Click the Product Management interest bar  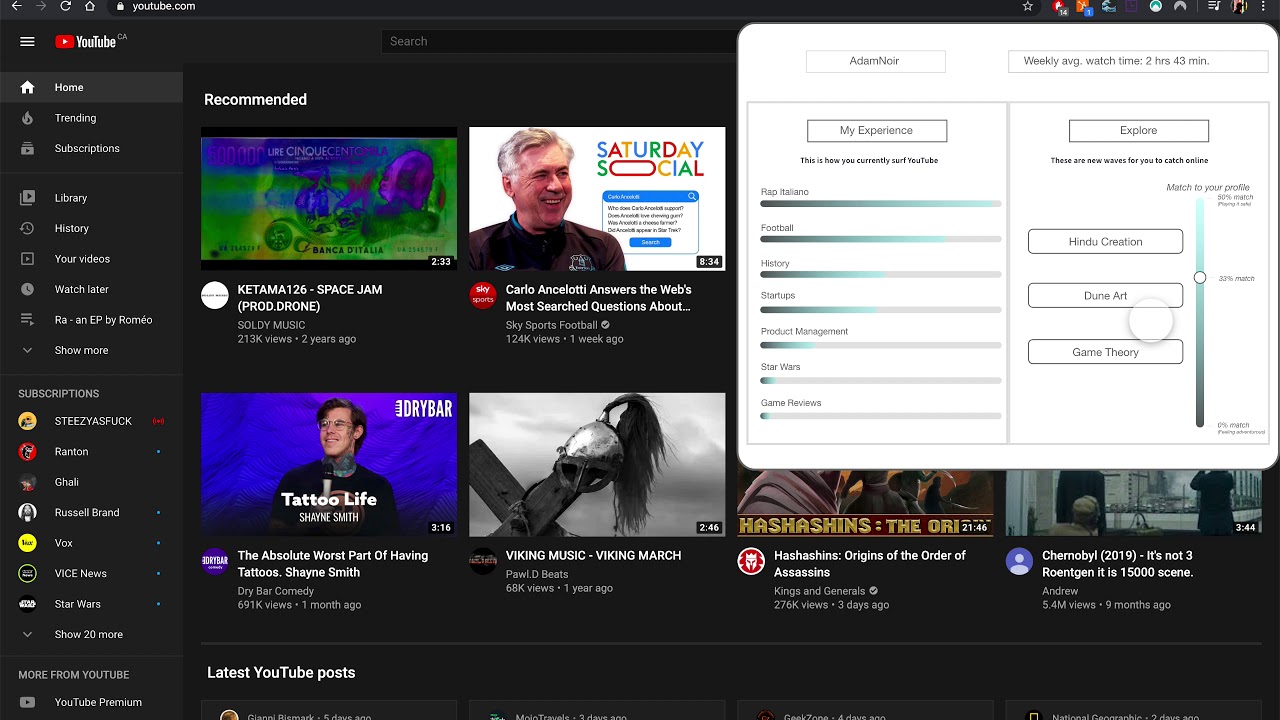coord(881,346)
